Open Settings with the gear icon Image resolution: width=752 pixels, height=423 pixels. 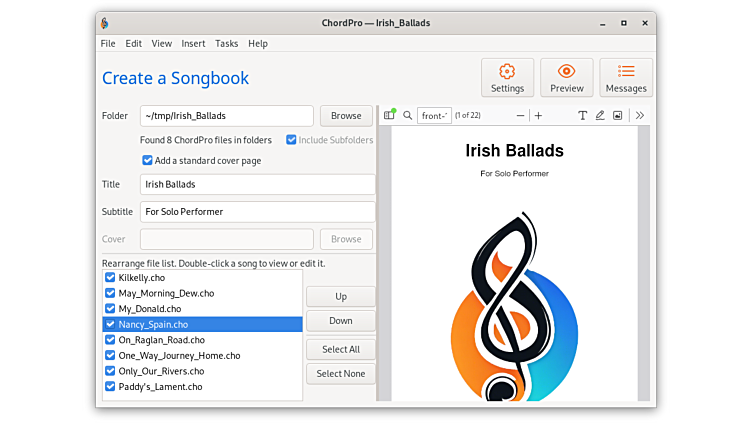click(x=507, y=77)
